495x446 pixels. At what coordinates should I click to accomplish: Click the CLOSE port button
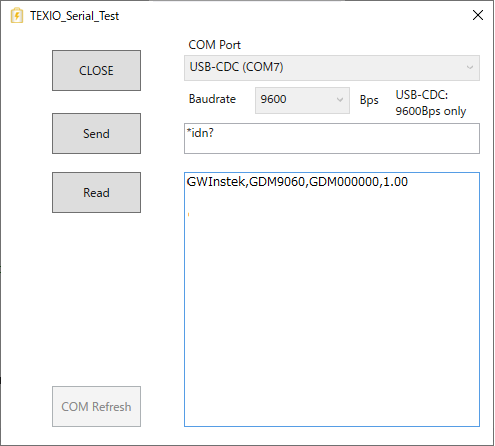tap(96, 70)
